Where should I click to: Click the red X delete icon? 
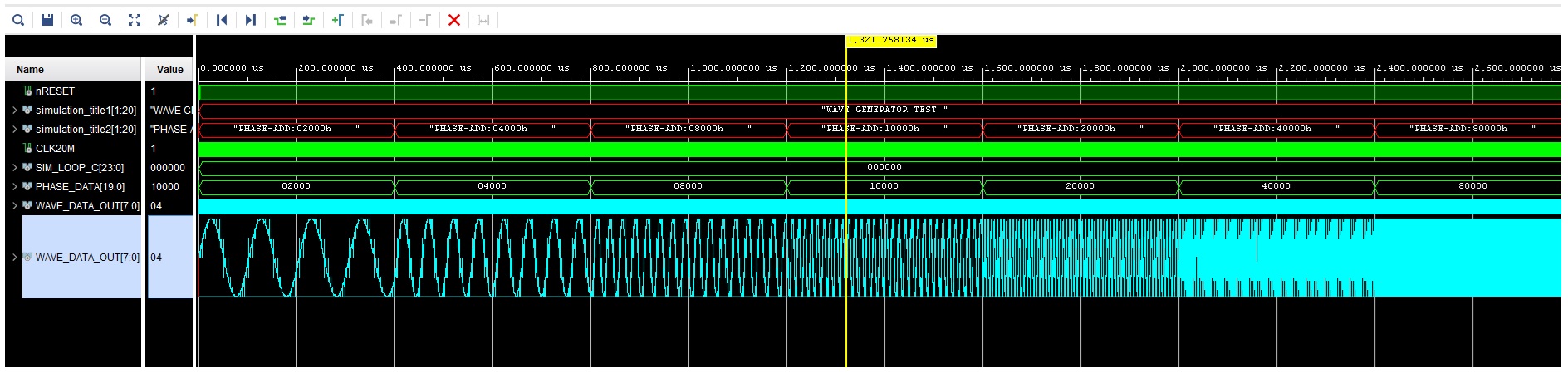click(x=453, y=20)
